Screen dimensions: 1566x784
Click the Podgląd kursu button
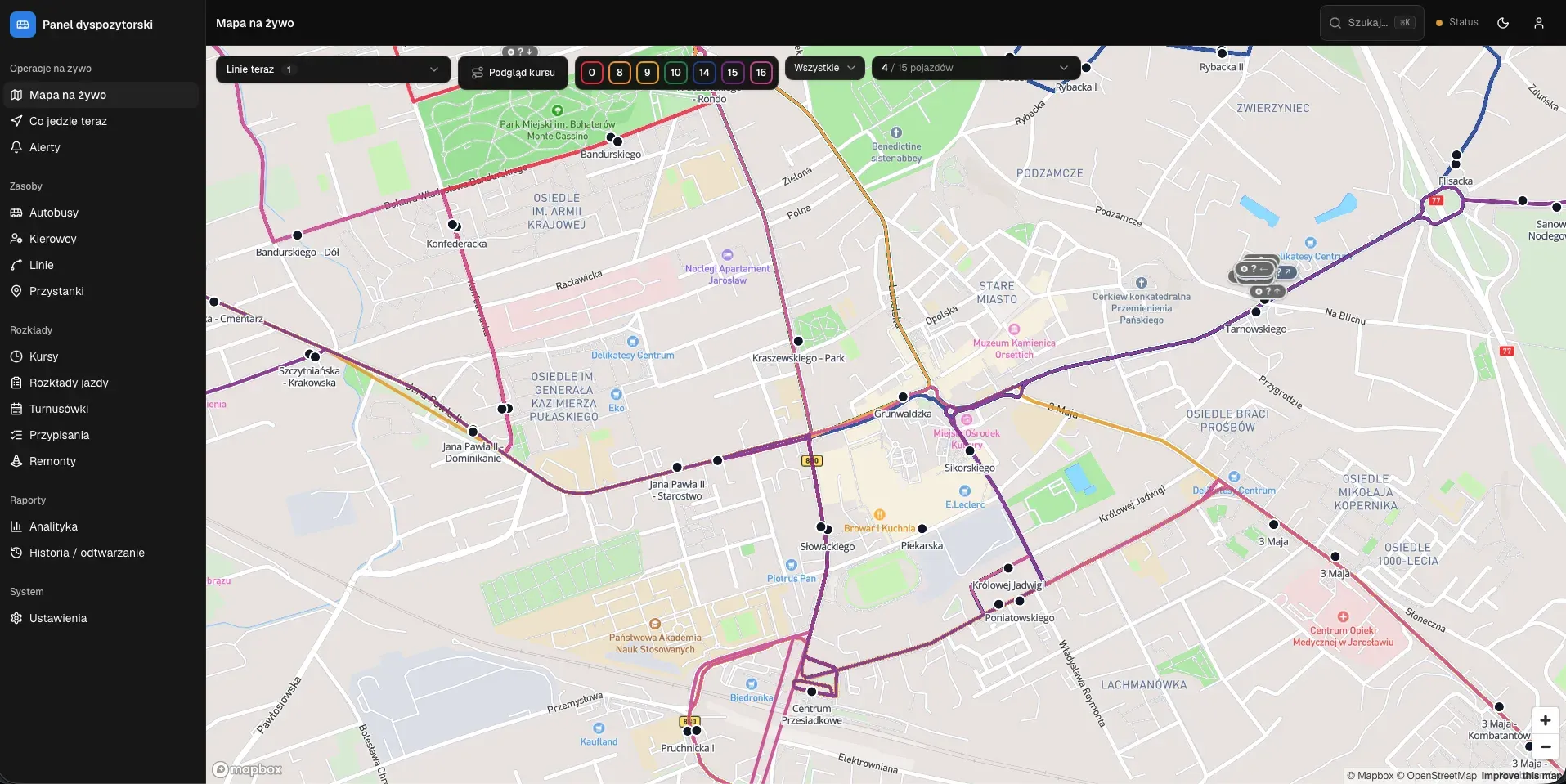coord(514,73)
